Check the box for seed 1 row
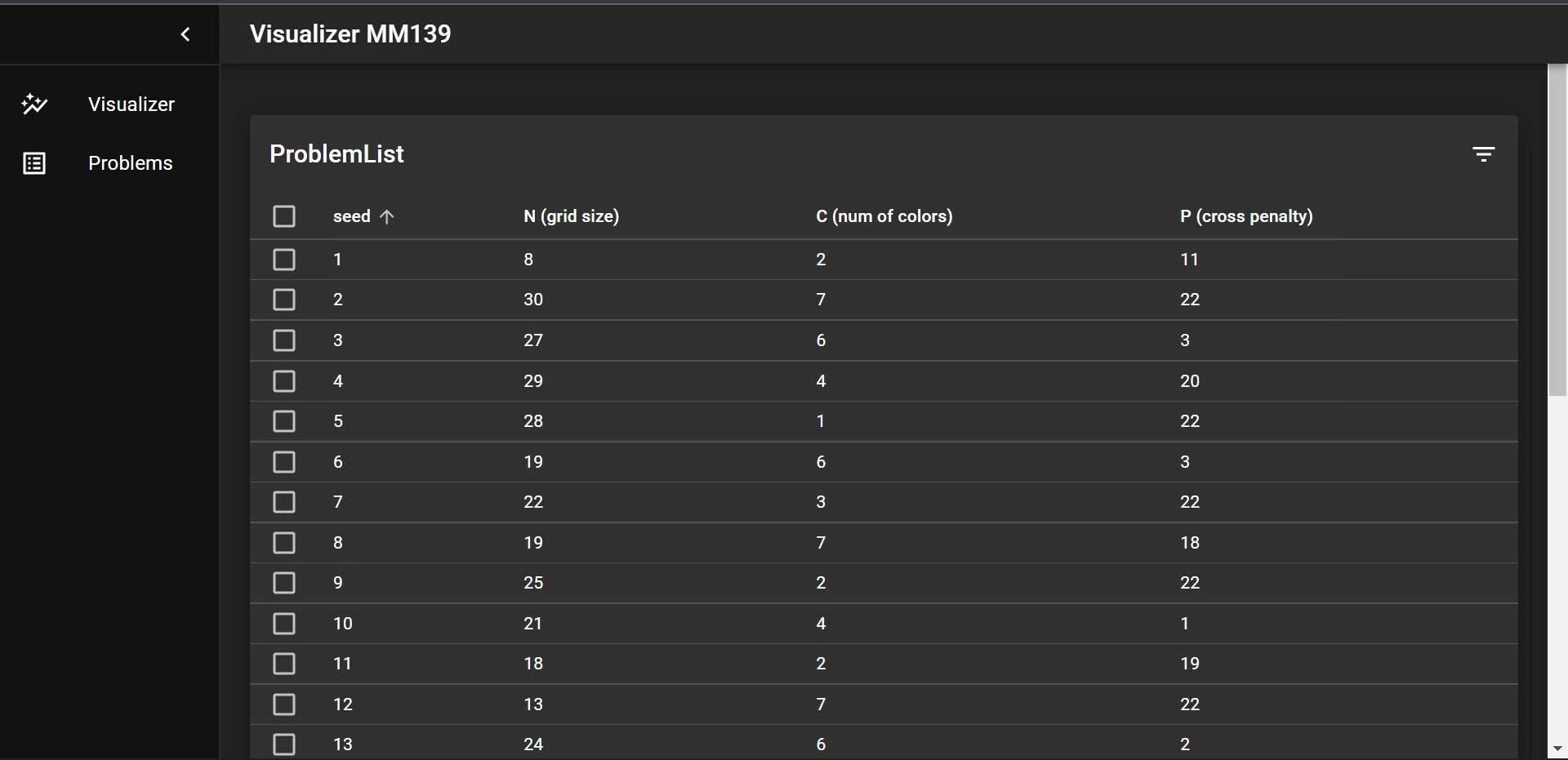 coord(284,260)
